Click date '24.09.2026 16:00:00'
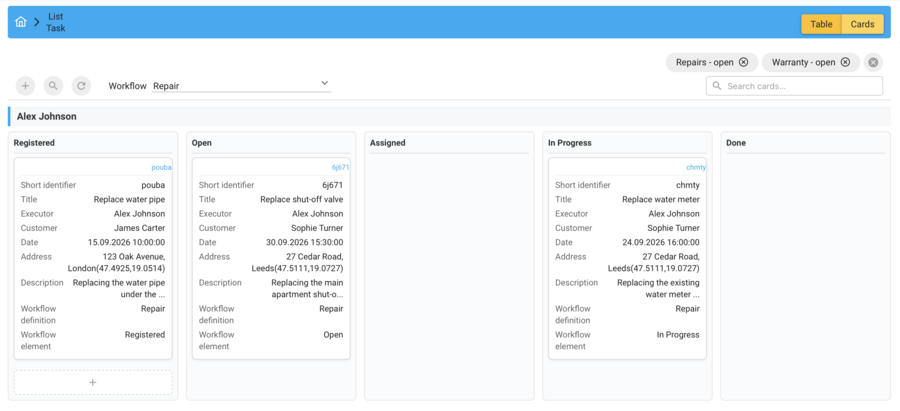The height and width of the screenshot is (411, 900). [x=661, y=242]
